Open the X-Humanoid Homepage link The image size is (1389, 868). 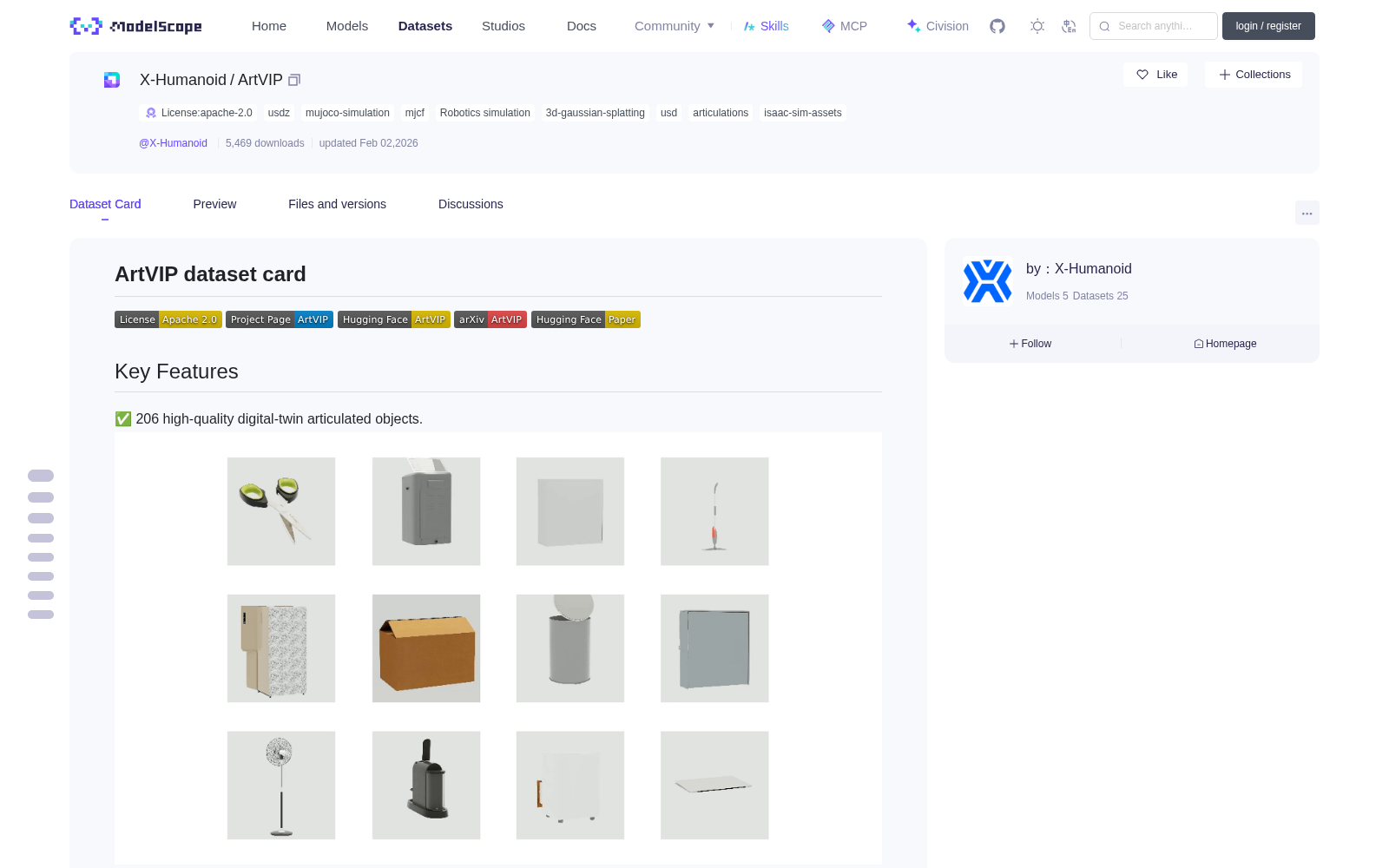(1225, 344)
